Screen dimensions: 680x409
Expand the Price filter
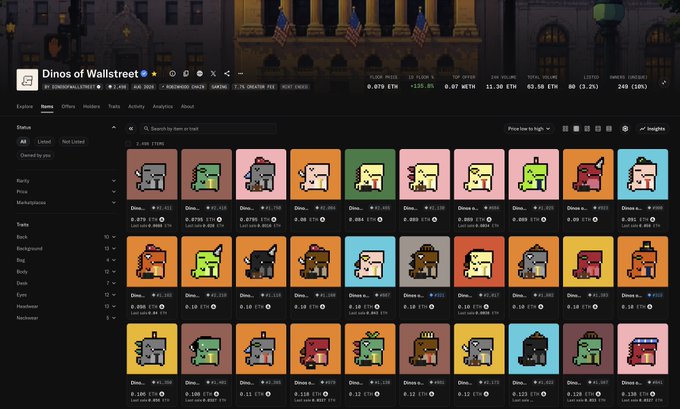pos(66,192)
